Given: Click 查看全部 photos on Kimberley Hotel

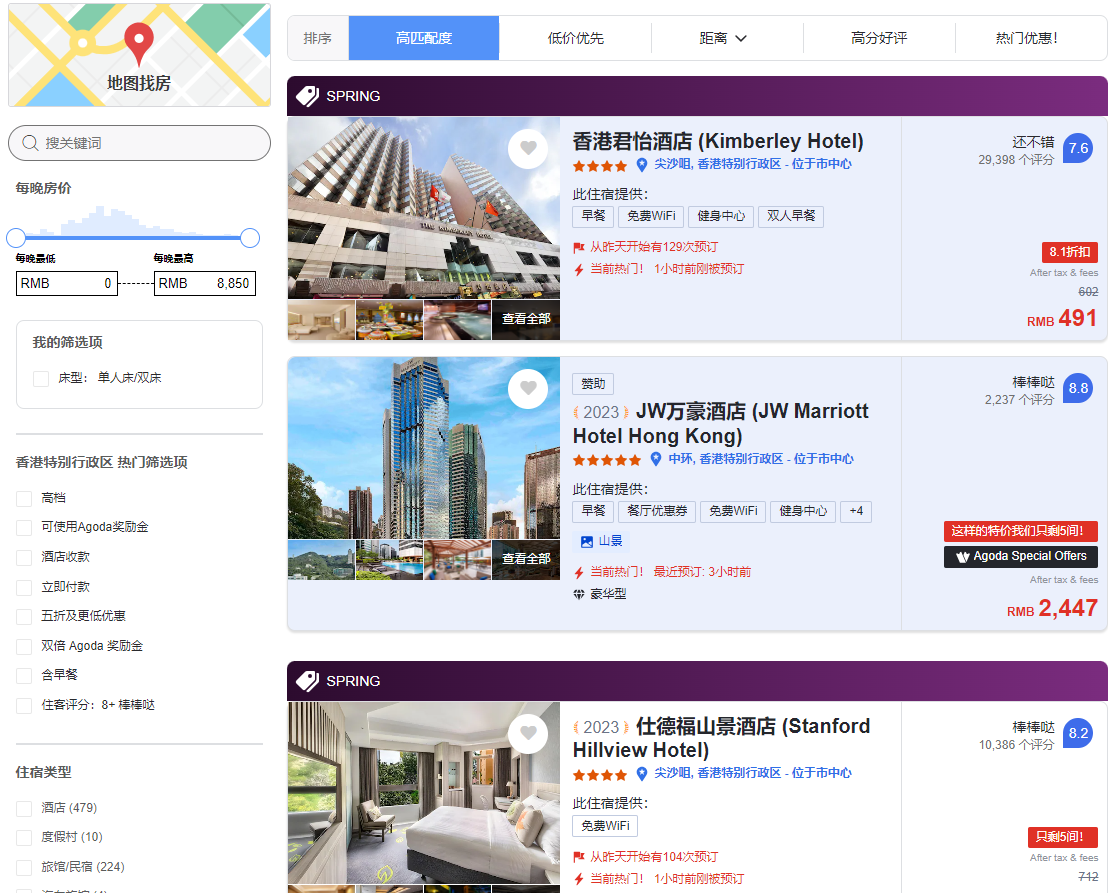Looking at the screenshot, I should click(525, 320).
